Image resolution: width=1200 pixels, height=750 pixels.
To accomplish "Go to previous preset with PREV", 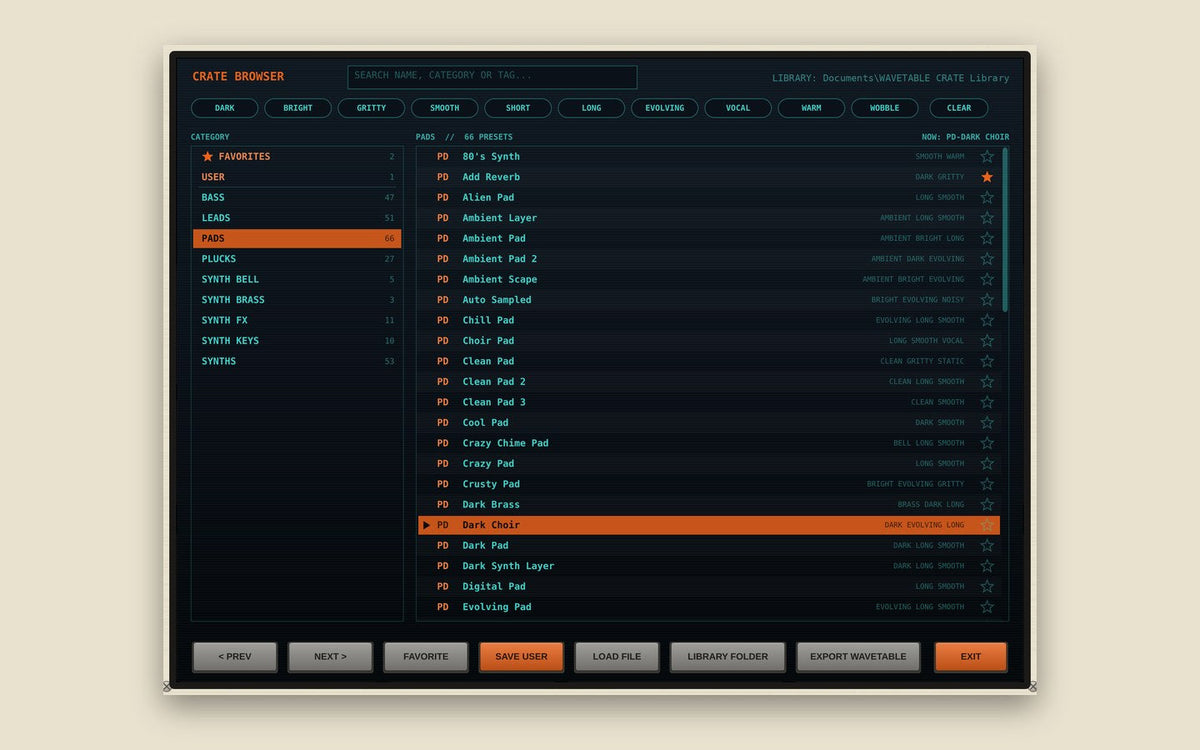I will point(235,657).
